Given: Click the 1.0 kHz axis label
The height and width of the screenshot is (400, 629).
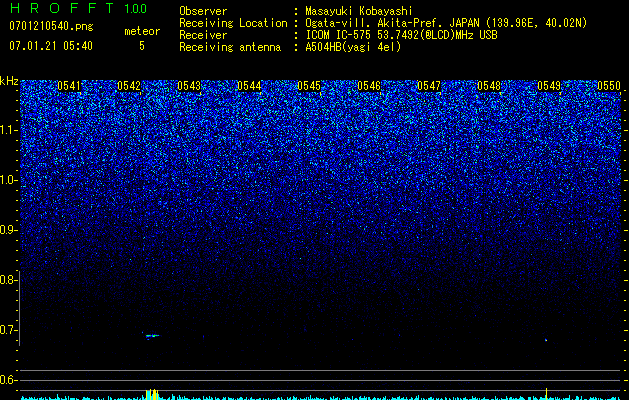Looking at the screenshot, I should click(8, 180).
